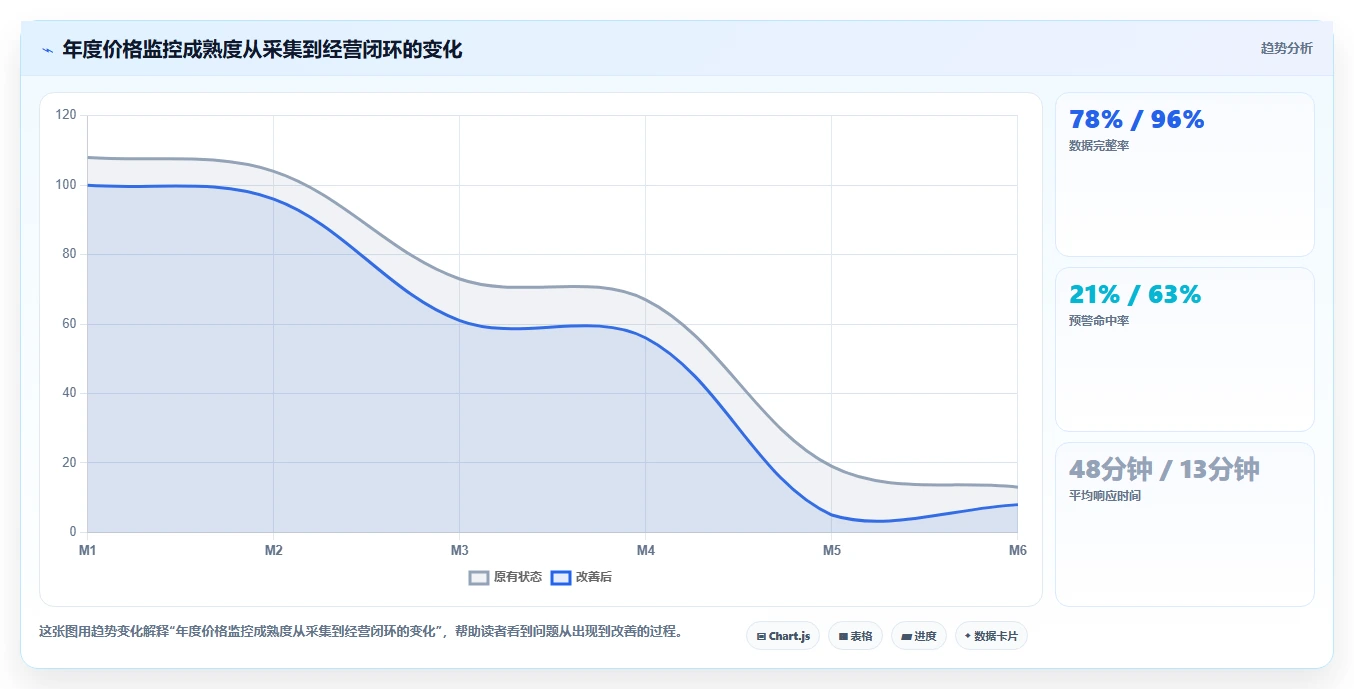1354x689 pixels.
Task: Click the blue 改善后 legend swatch
Action: (561, 577)
